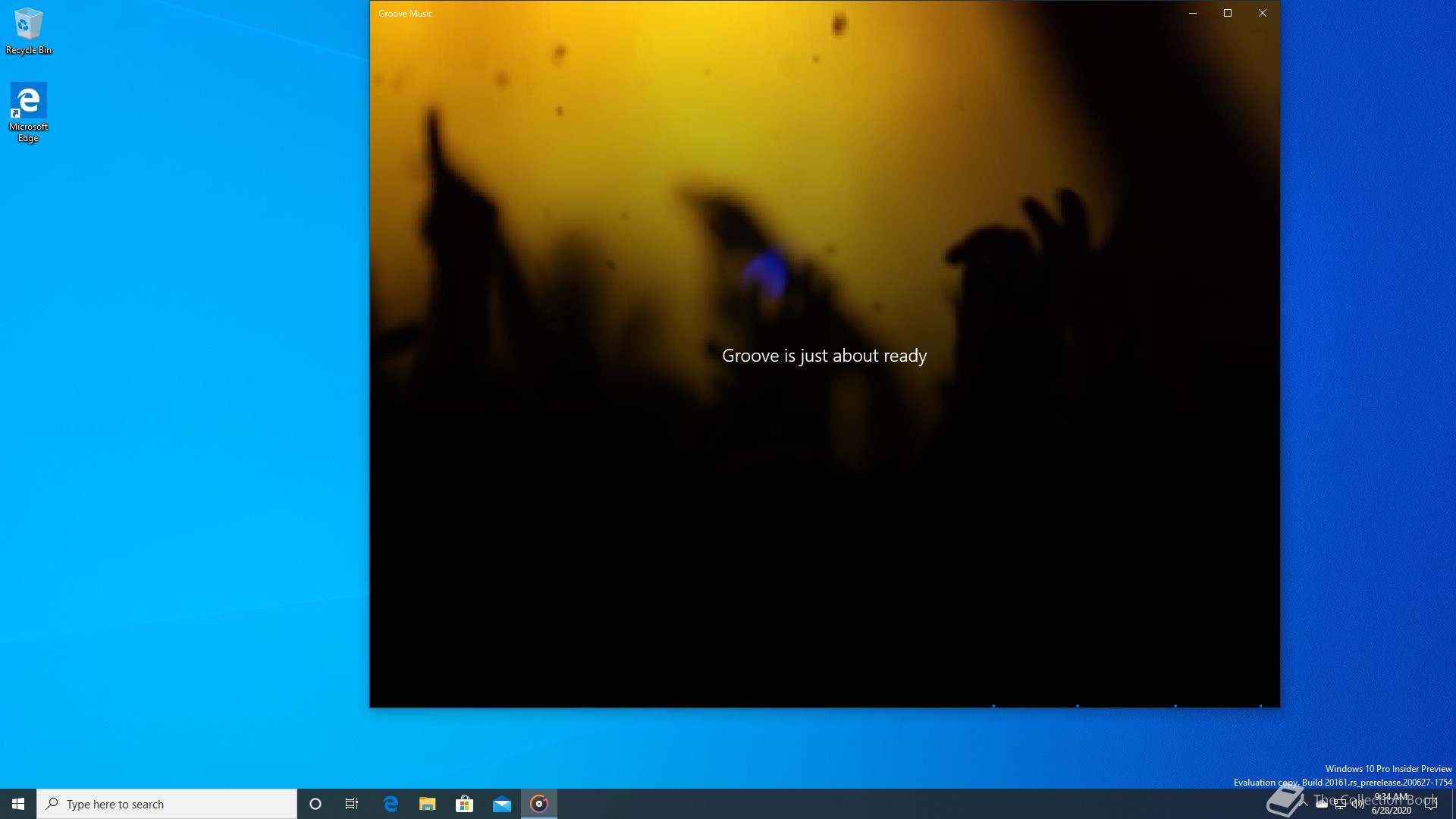Open the volume speaker tray icon
The width and height of the screenshot is (1456, 819).
pyautogui.click(x=1357, y=804)
